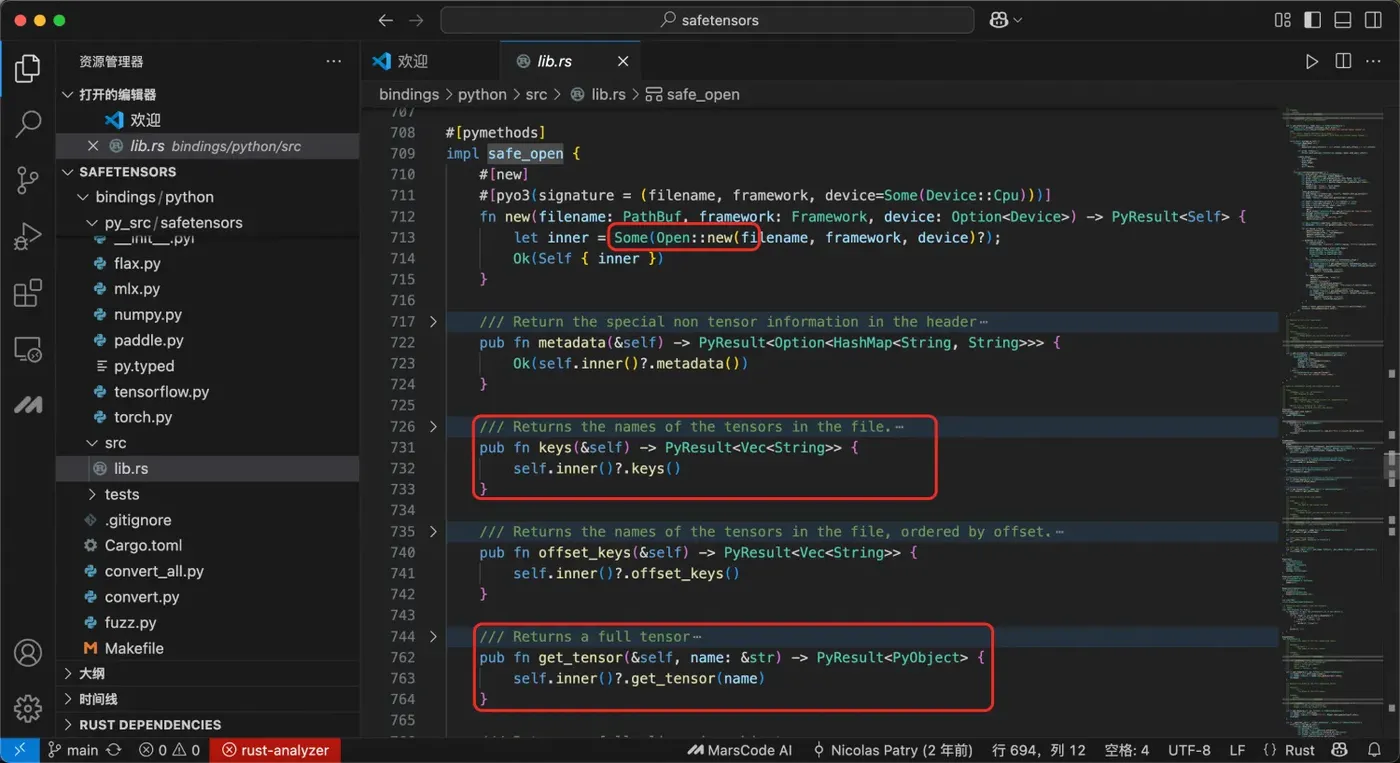
Task: Toggle the bottom panel visibility
Action: tap(1343, 20)
